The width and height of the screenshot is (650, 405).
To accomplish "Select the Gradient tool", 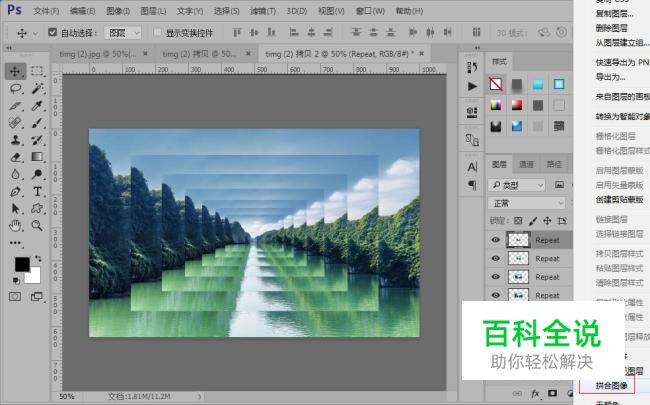I will coord(37,157).
